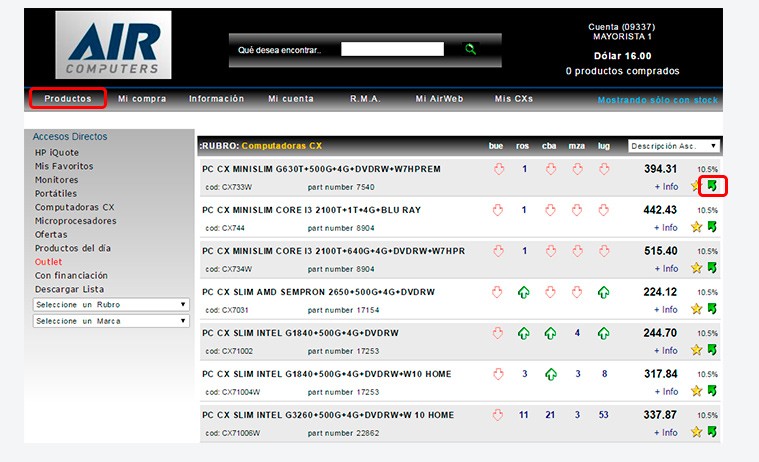Open HP iQuote shortcut

click(57, 153)
